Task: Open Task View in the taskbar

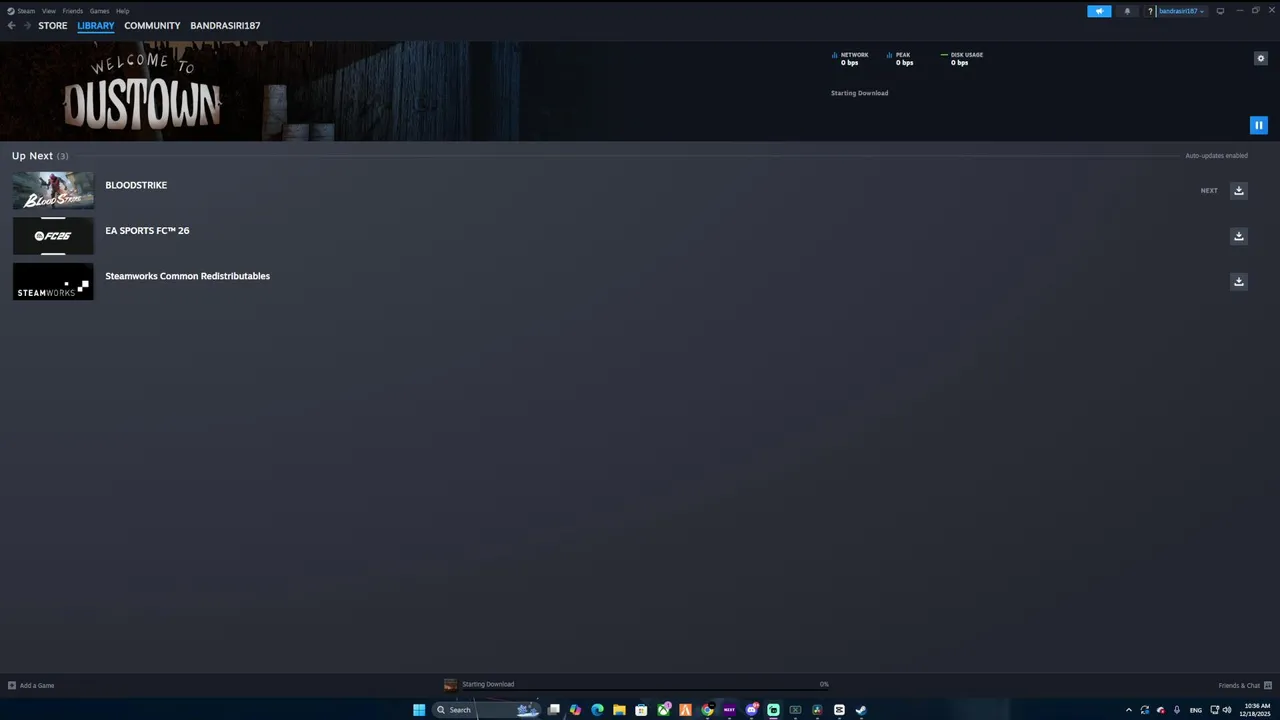Action: point(553,710)
